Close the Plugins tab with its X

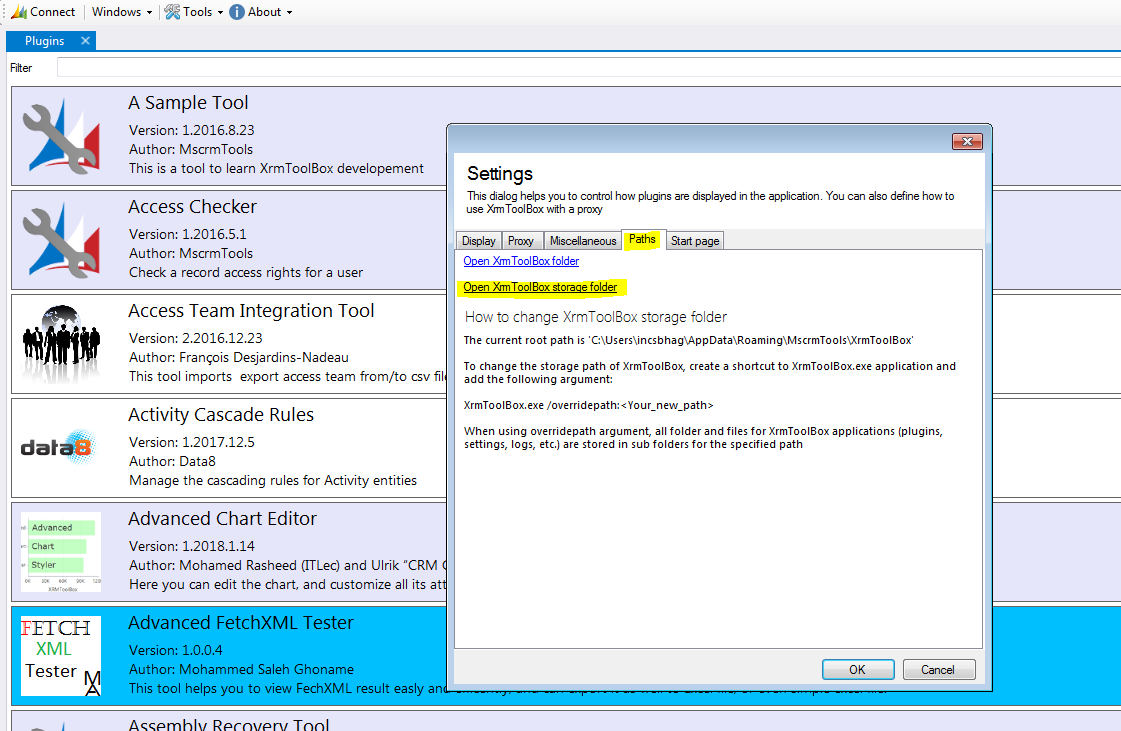pos(85,41)
